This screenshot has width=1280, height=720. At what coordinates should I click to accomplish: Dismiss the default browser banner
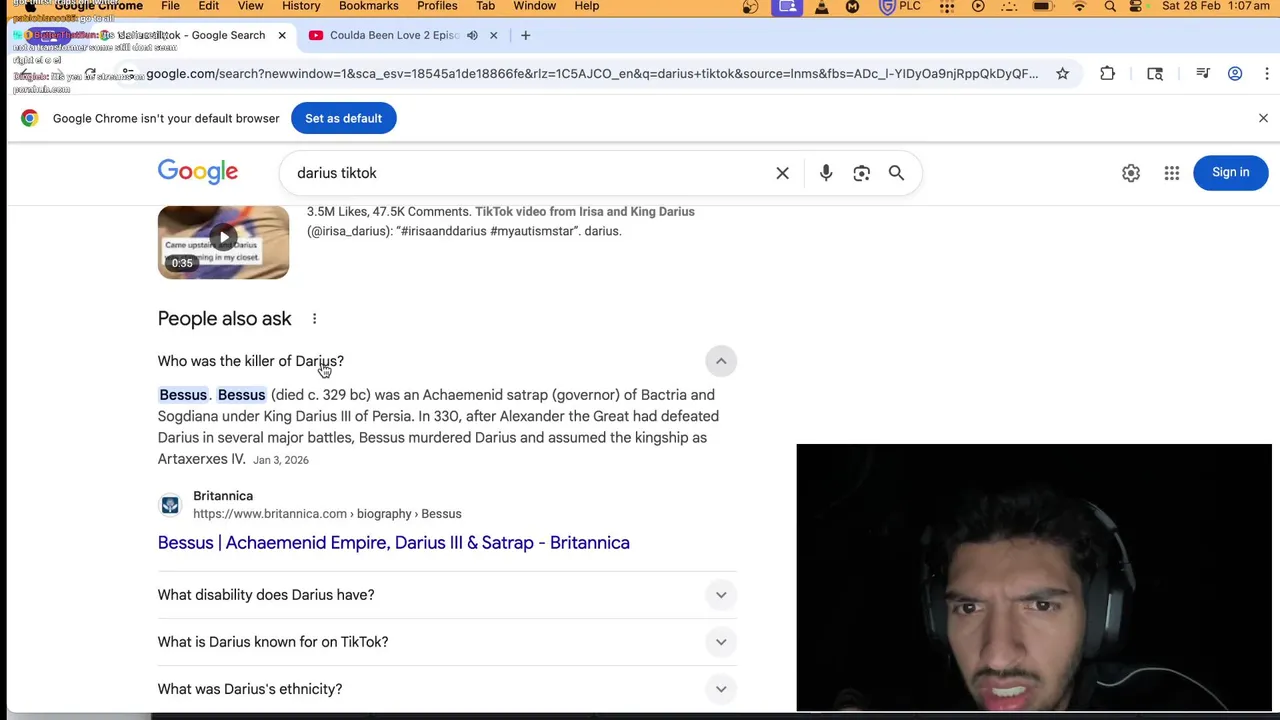pos(1263,118)
